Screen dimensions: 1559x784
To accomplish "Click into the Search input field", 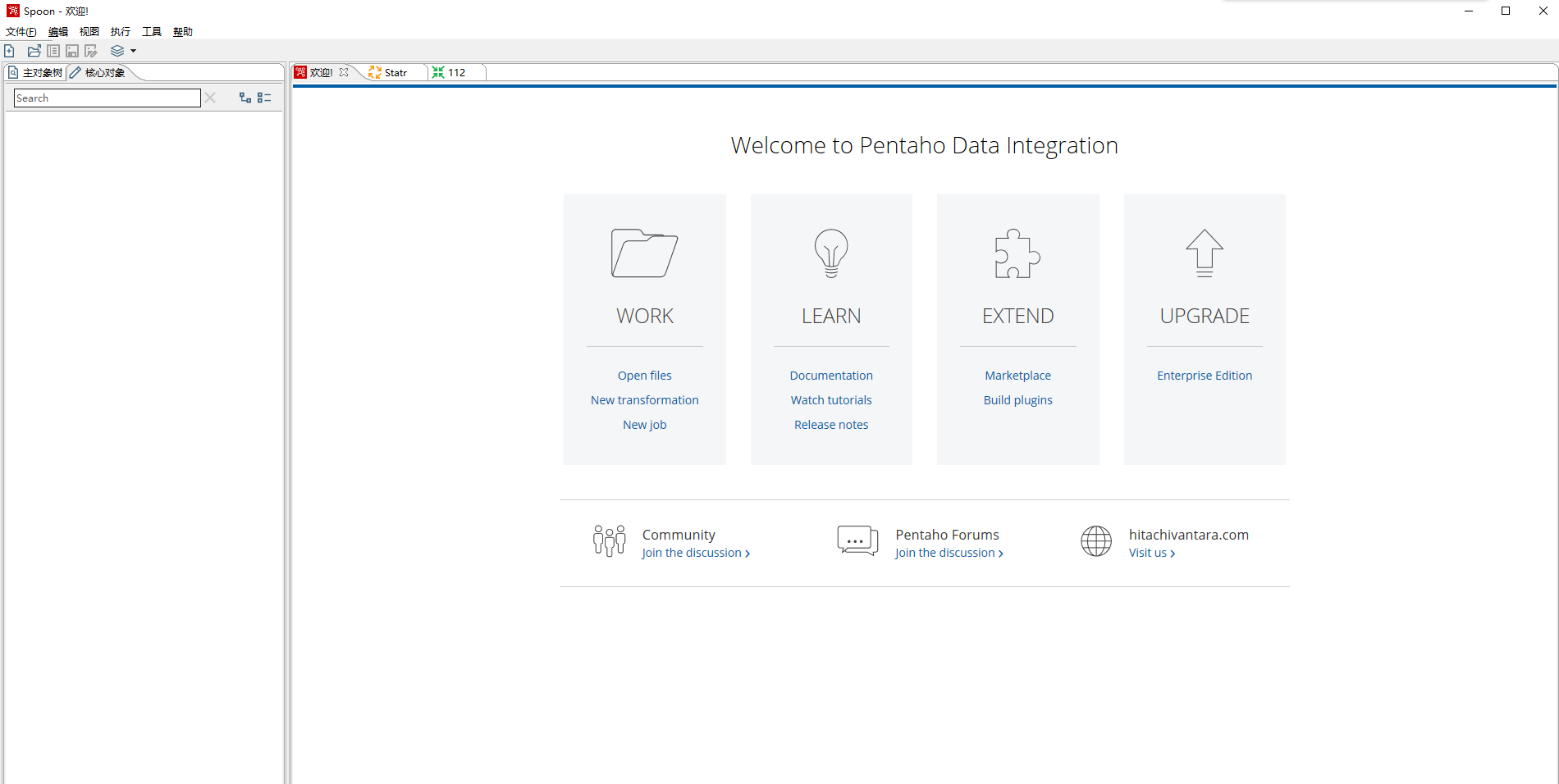I will point(107,98).
